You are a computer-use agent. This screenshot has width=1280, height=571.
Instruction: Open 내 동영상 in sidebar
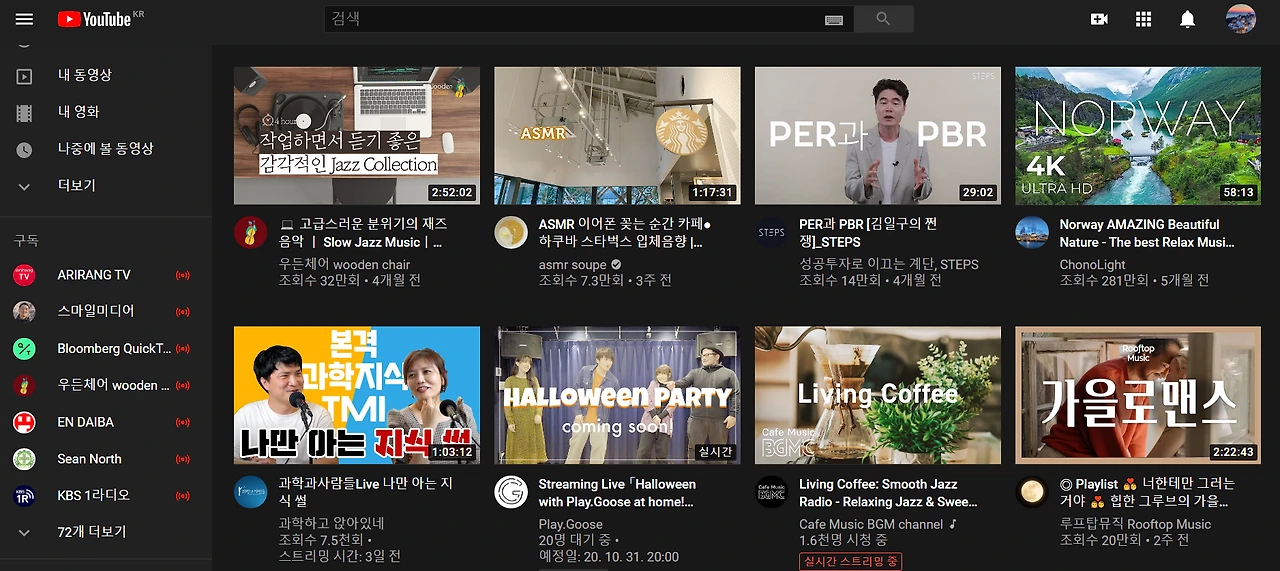(x=106, y=76)
